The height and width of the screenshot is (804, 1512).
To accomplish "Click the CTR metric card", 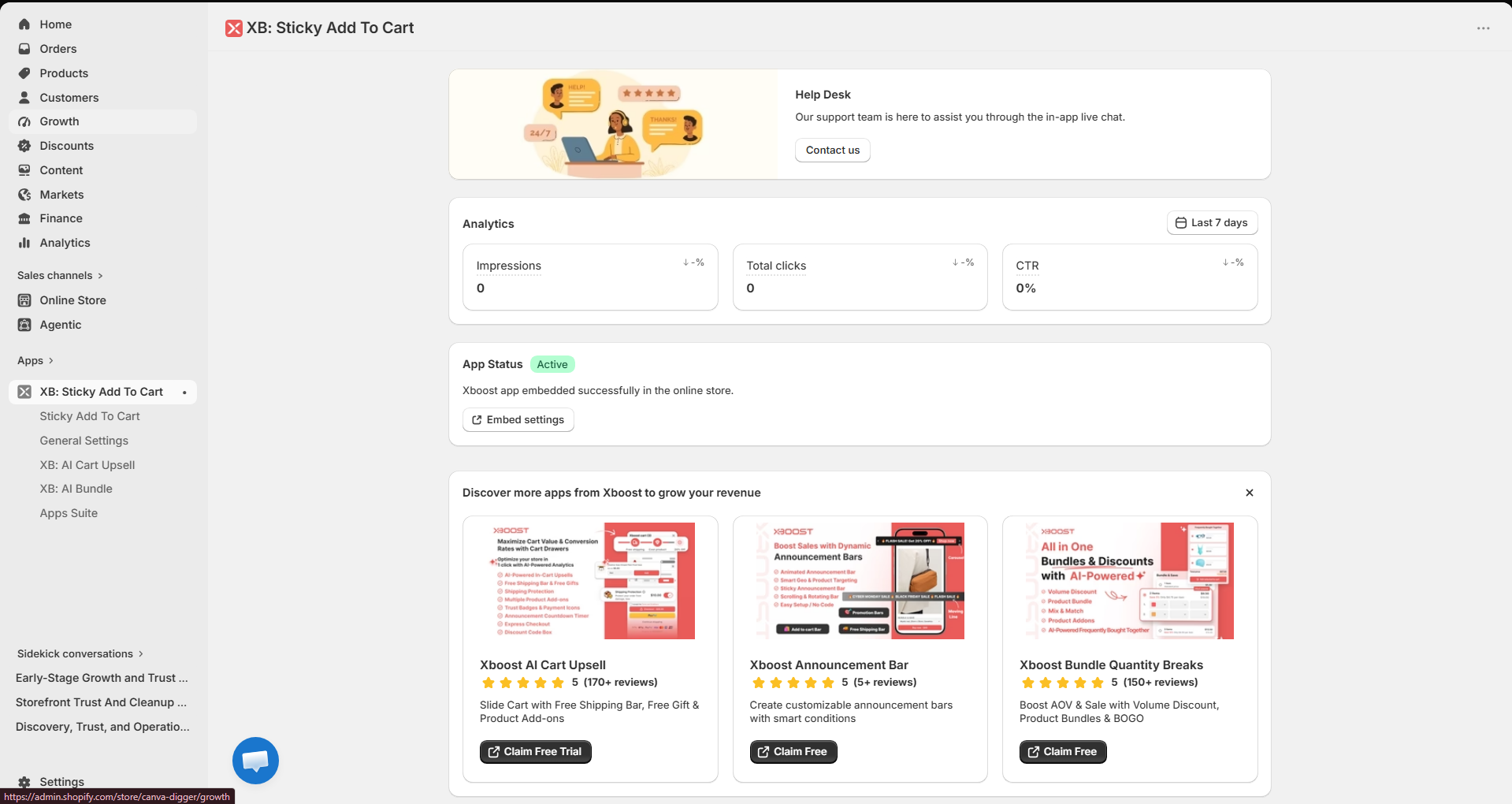I will pyautogui.click(x=1130, y=277).
